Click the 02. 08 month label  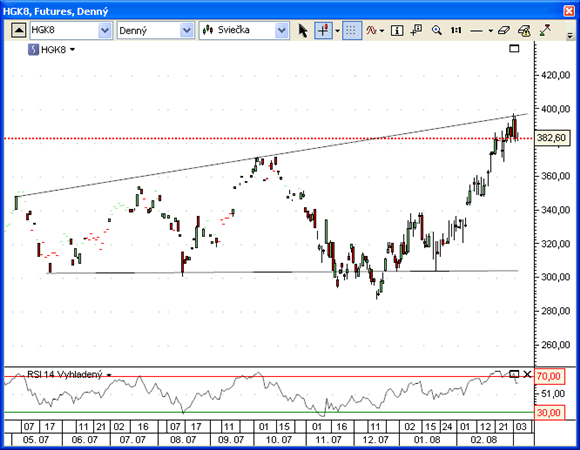(x=484, y=440)
